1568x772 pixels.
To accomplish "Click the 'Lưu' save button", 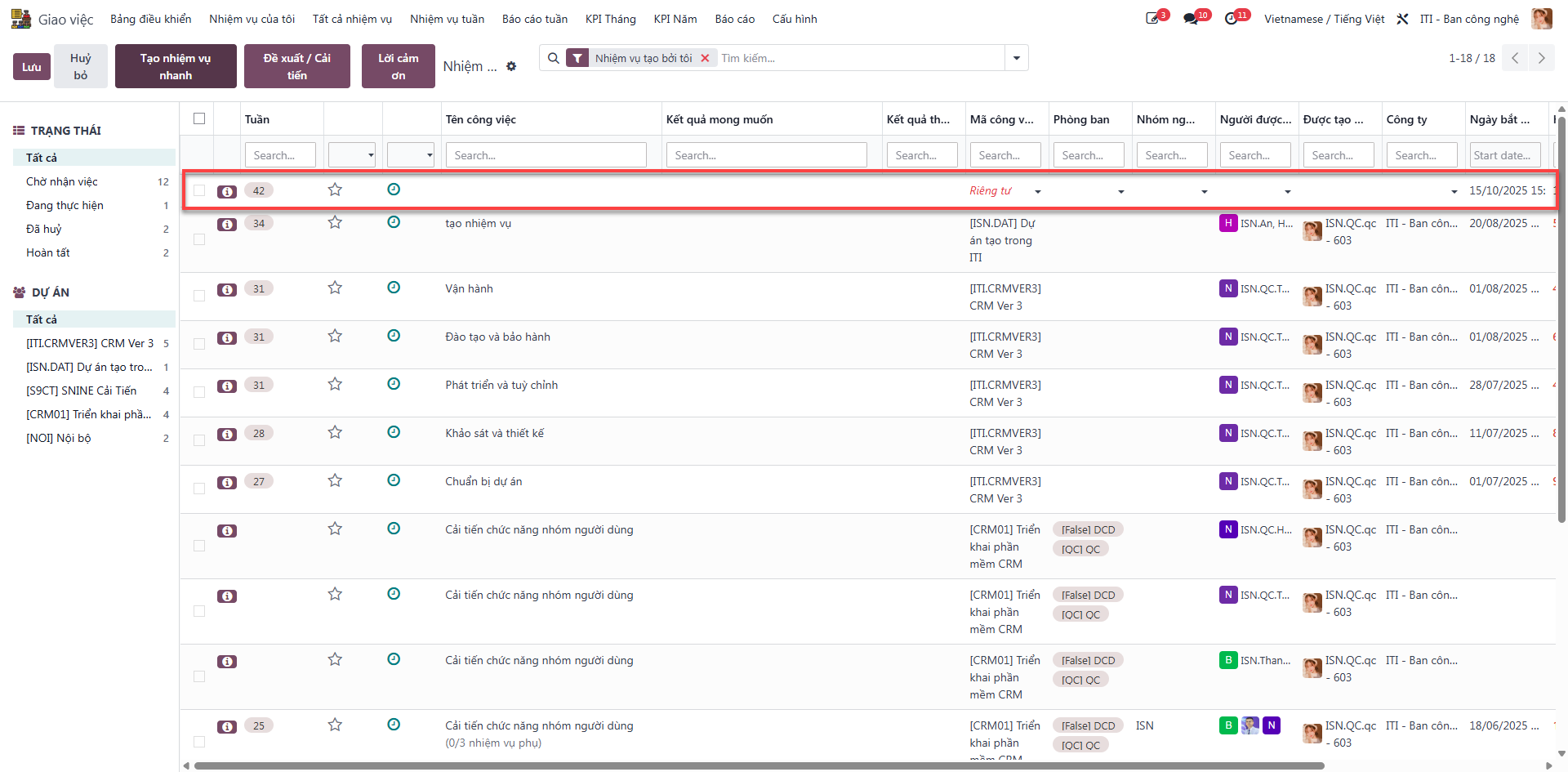I will coord(32,66).
